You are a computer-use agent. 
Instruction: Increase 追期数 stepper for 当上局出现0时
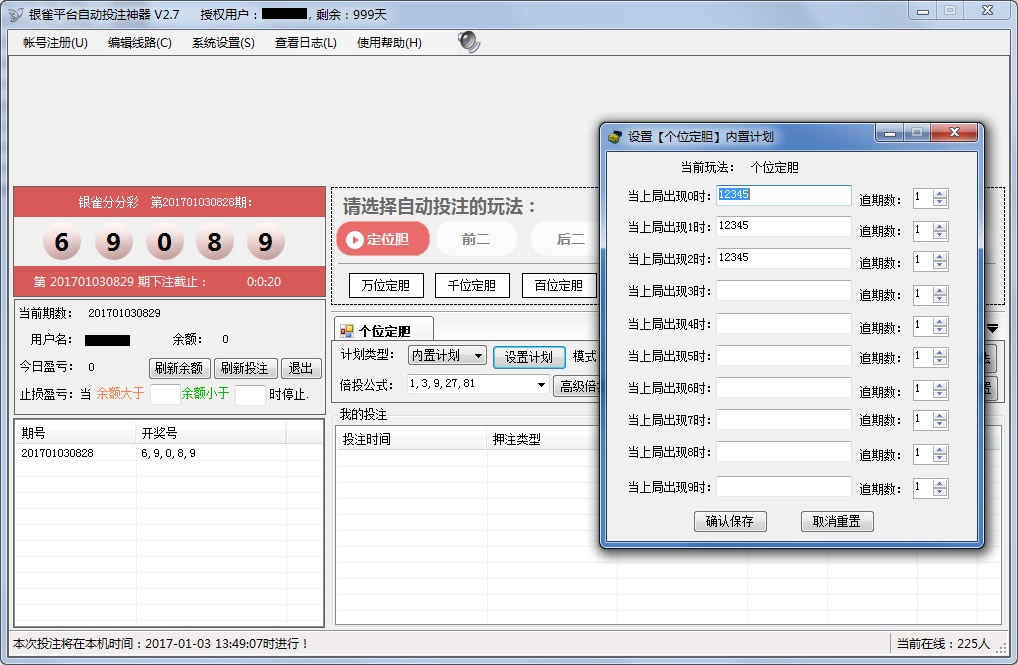[939, 194]
